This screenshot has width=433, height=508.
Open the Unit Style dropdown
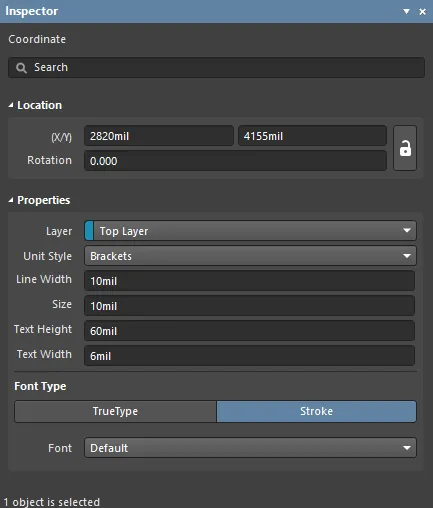tap(250, 256)
